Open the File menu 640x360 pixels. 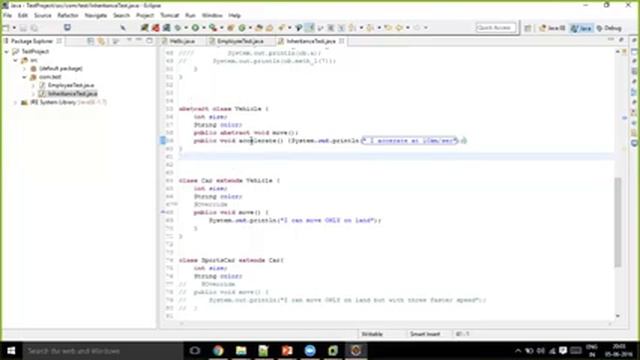pyautogui.click(x=7, y=15)
